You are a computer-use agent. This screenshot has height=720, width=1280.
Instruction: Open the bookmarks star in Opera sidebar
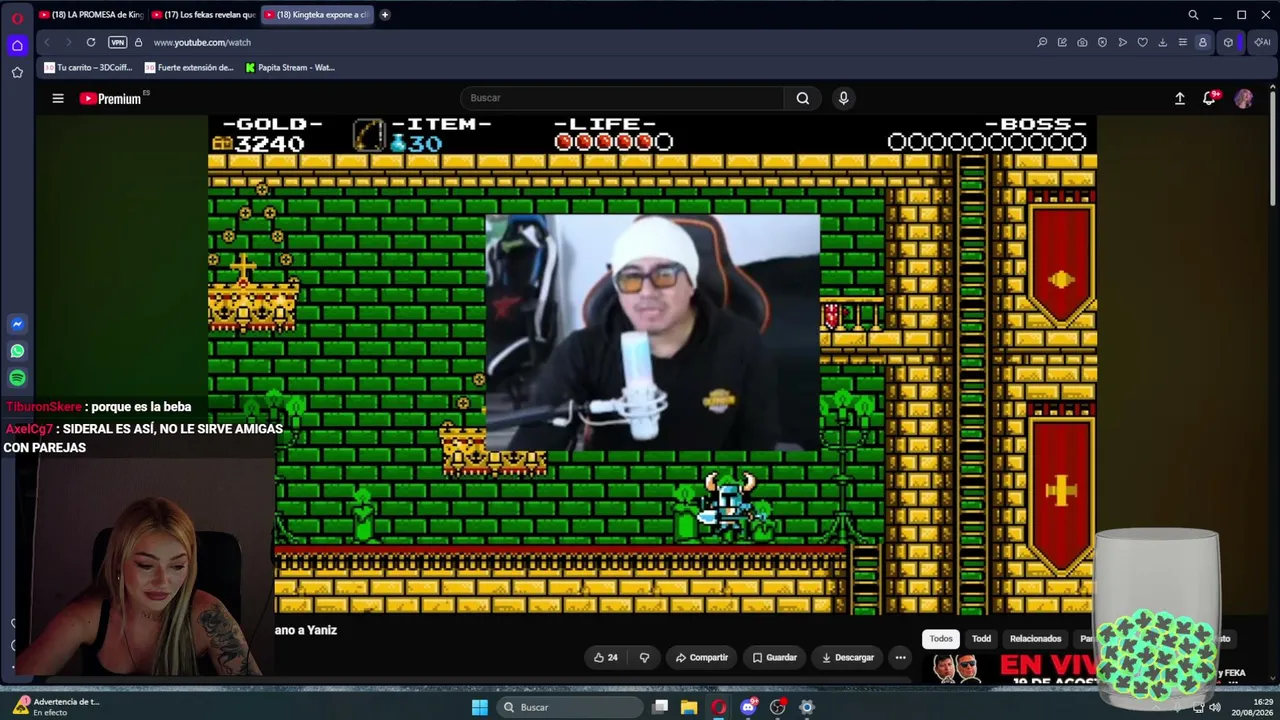tap(17, 72)
